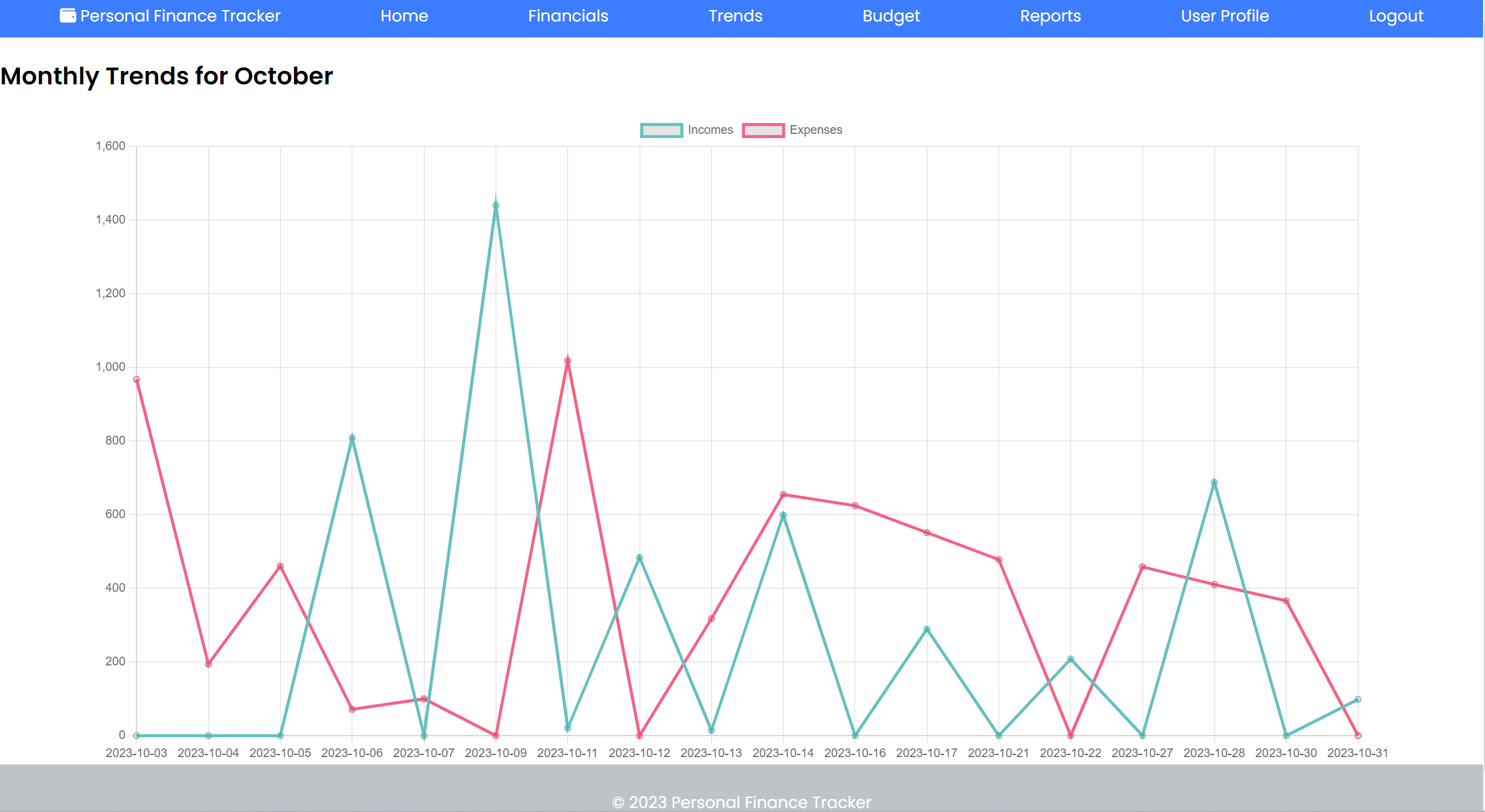Open the Reports page

point(1050,16)
